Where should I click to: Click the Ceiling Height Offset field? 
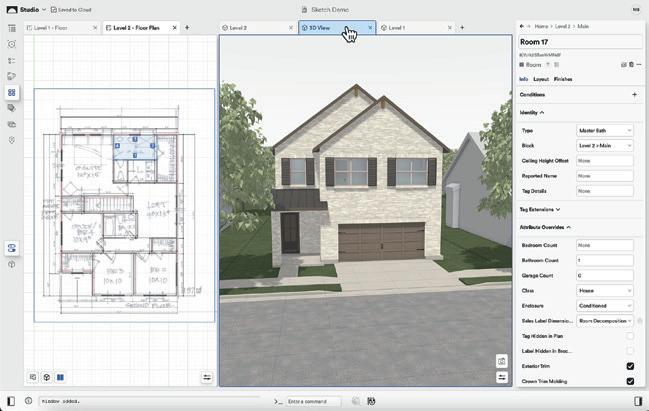pos(605,161)
